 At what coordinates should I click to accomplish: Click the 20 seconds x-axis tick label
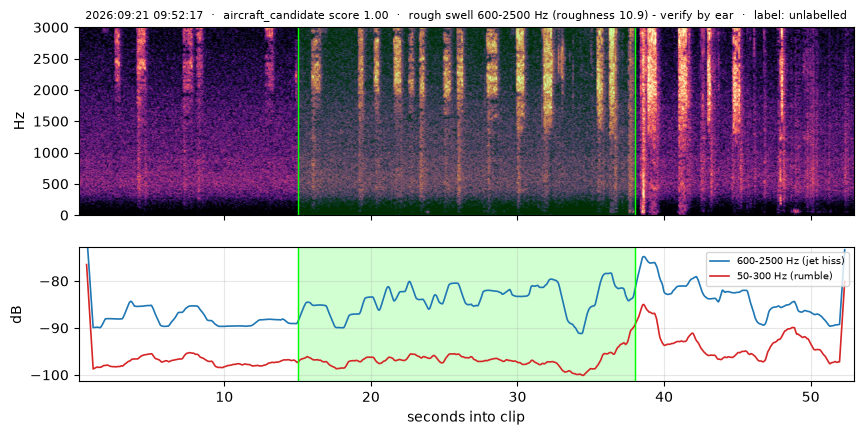coord(372,398)
